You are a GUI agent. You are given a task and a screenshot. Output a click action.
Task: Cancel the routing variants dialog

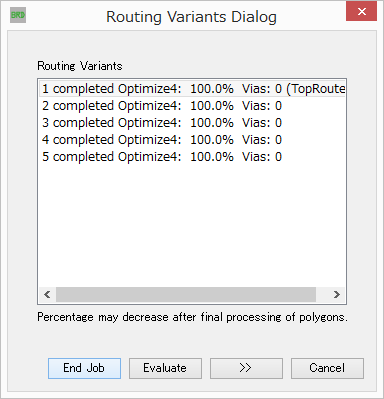click(x=327, y=368)
